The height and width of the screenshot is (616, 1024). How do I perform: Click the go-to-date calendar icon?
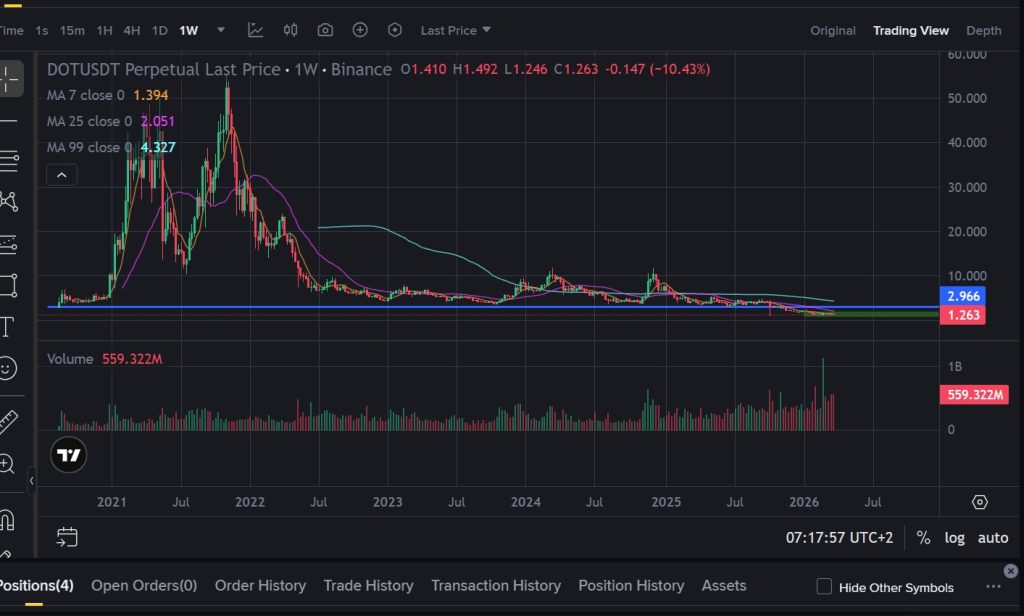point(67,537)
